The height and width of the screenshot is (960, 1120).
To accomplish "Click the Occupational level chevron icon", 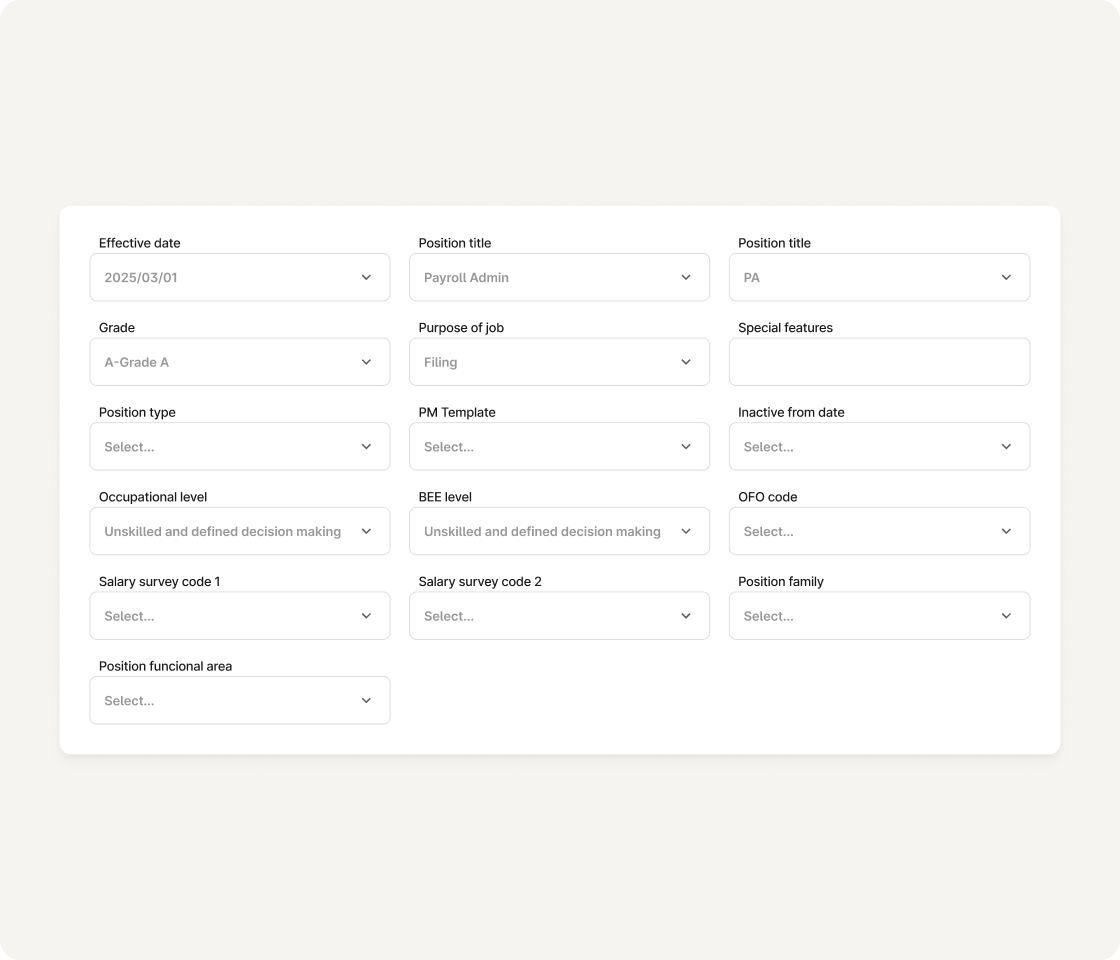I will pyautogui.click(x=366, y=531).
